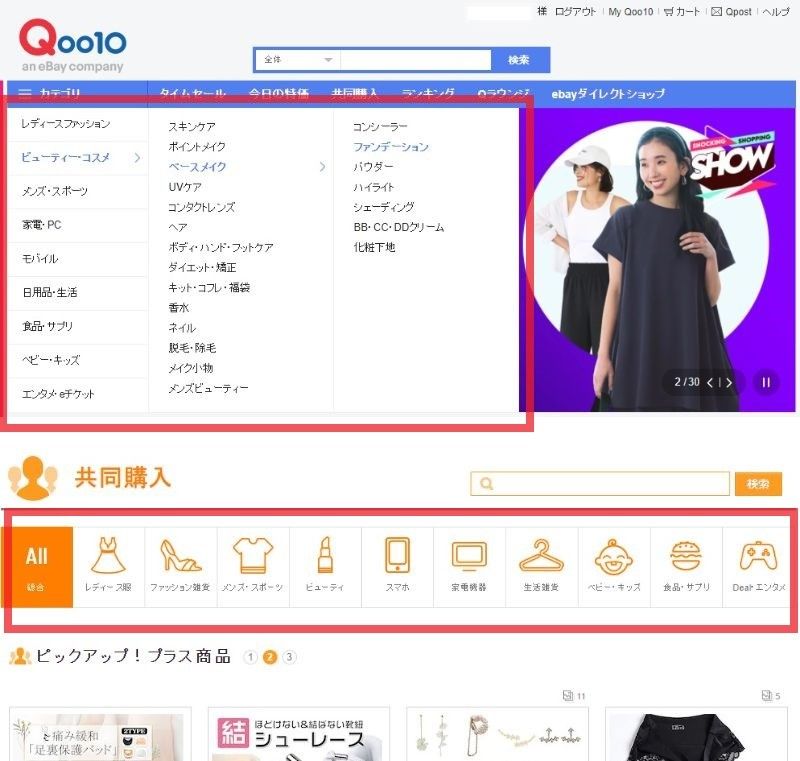The image size is (800, 761).
Task: Open 家電・PC category
Action: (x=41, y=225)
